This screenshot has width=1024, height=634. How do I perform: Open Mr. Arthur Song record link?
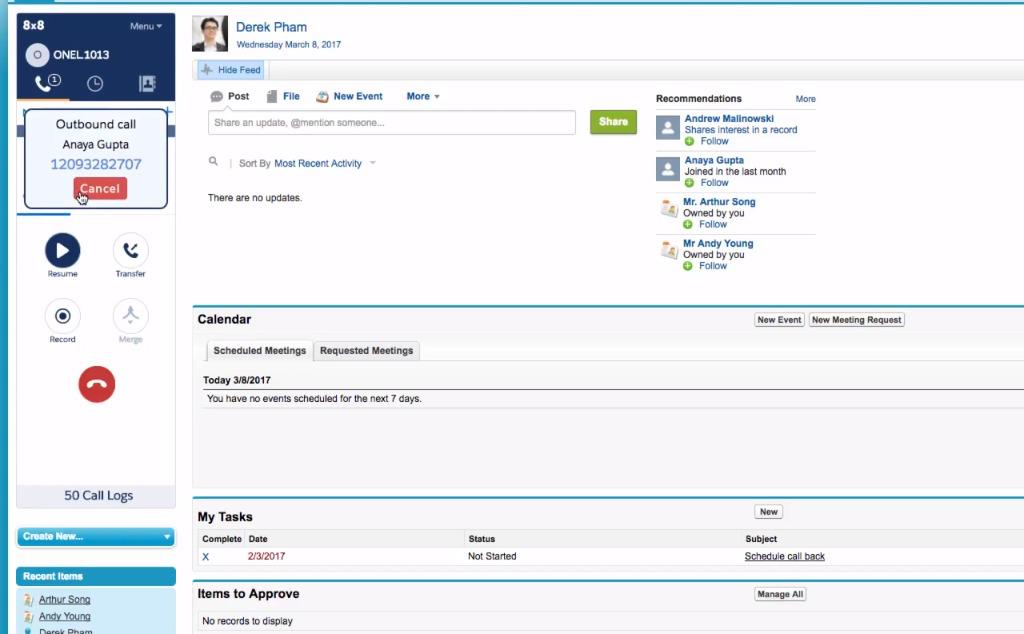pos(719,202)
